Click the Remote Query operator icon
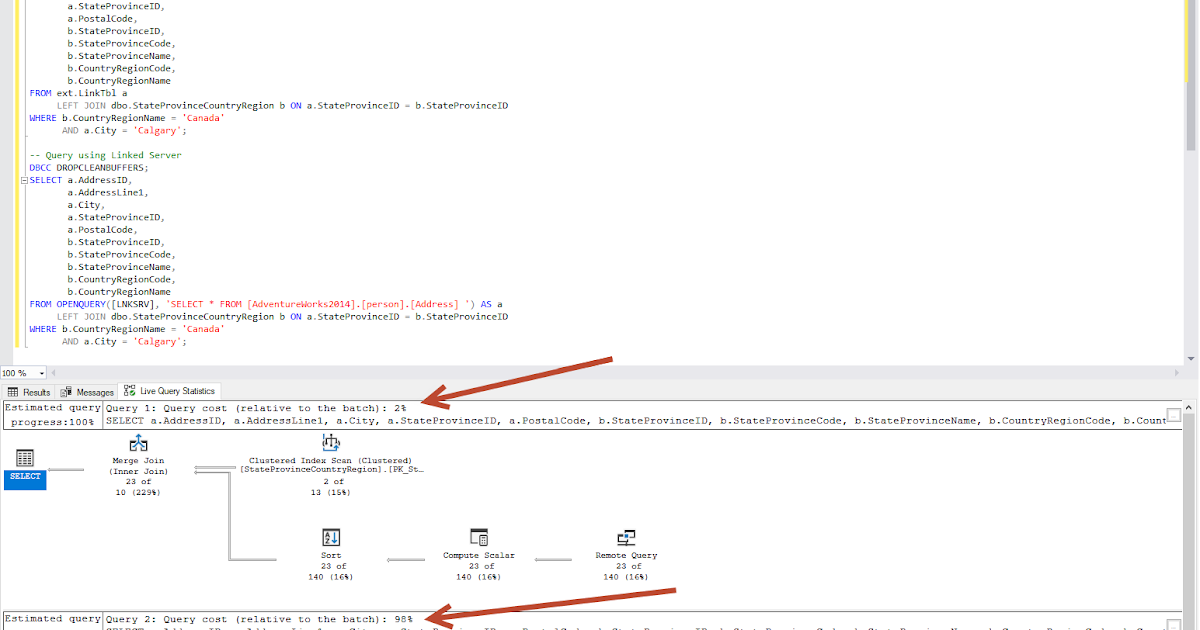This screenshot has width=1200, height=630. (626, 538)
